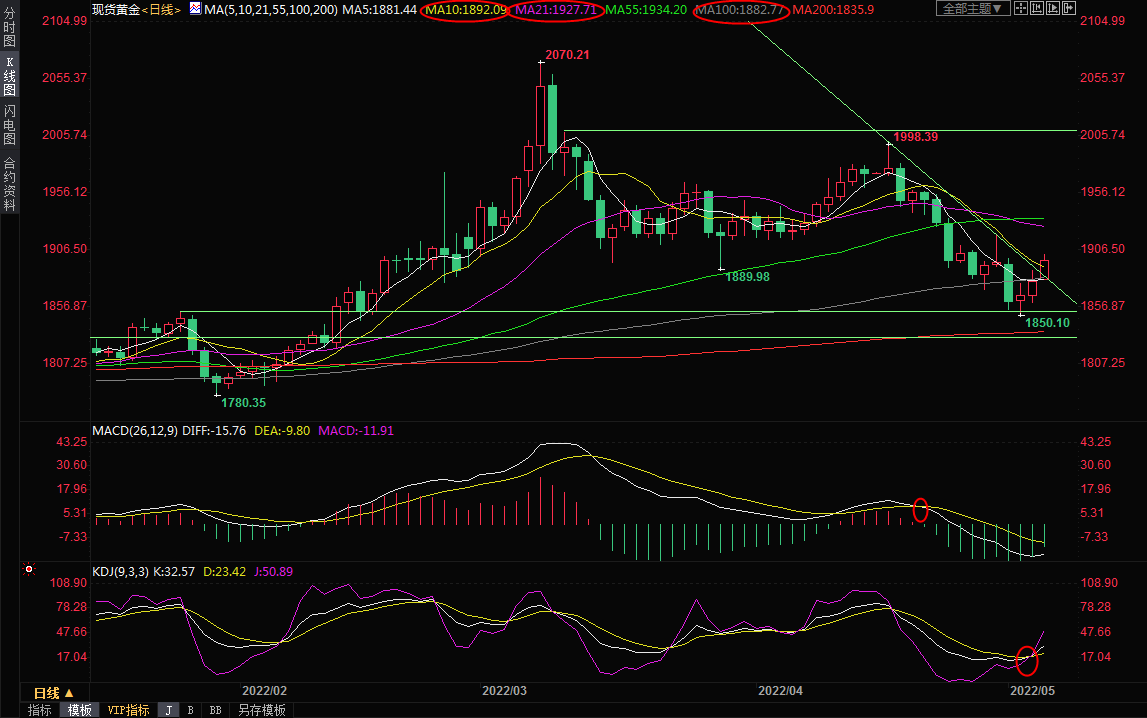Toggle the B indicator button
1147x718 pixels.
pos(190,710)
